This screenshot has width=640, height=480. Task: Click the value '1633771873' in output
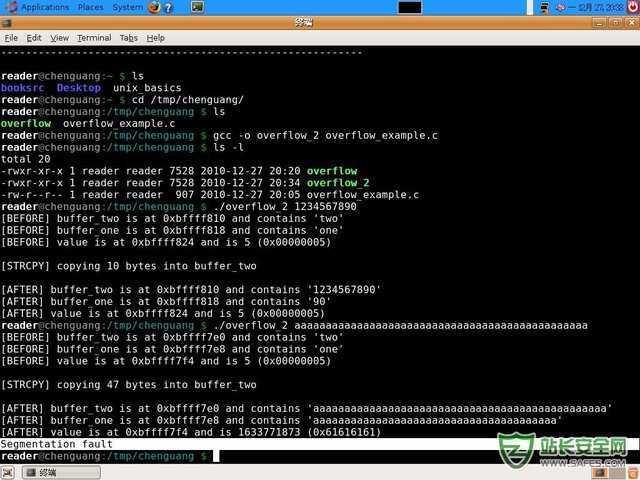pos(269,432)
